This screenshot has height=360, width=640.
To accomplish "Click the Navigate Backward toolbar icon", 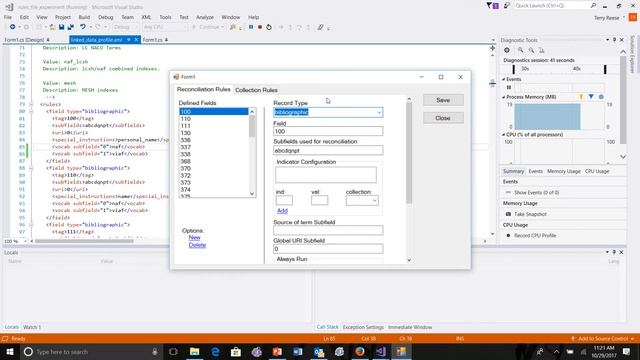I will pyautogui.click(x=13, y=27).
